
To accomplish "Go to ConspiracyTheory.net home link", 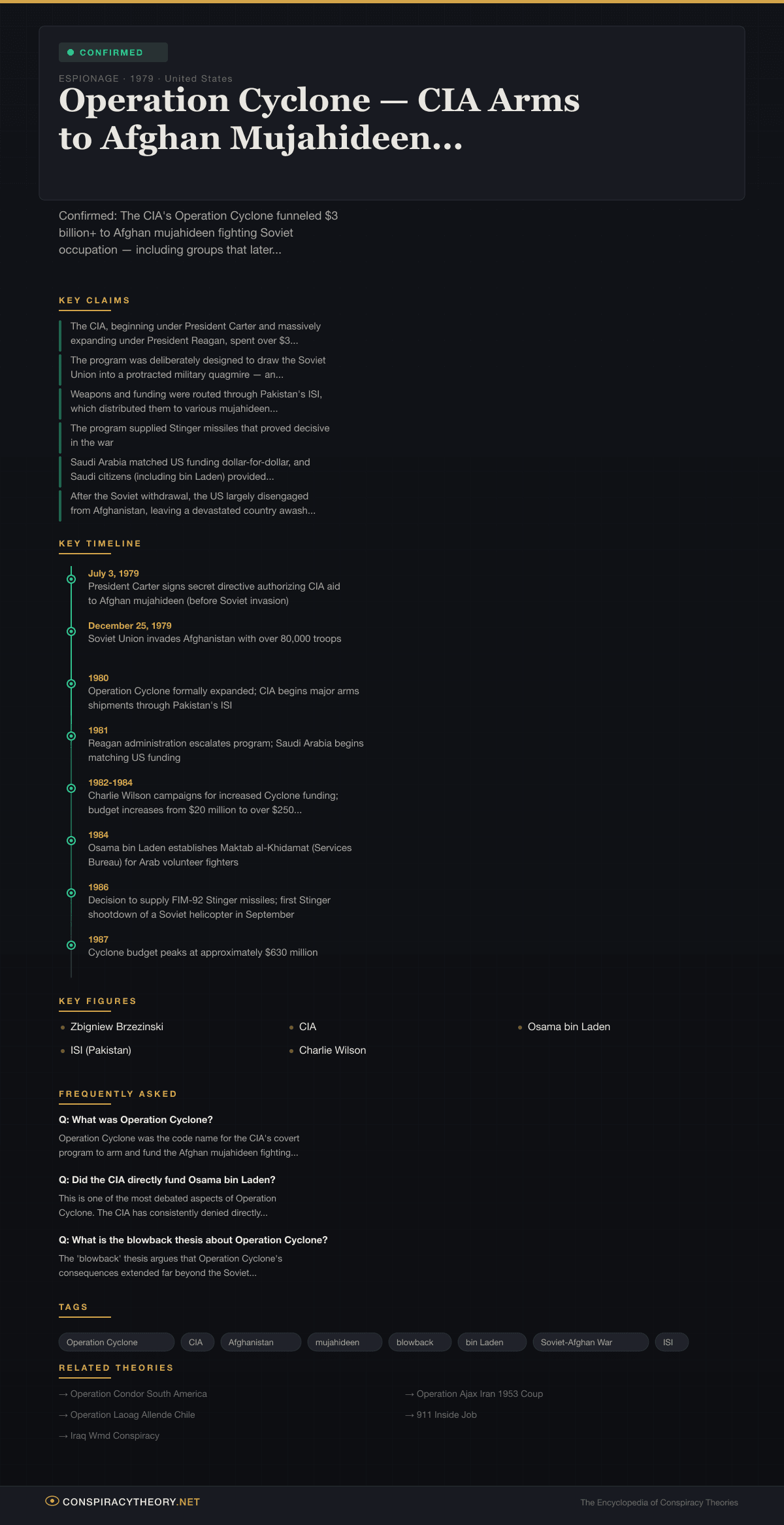I will click(131, 1502).
